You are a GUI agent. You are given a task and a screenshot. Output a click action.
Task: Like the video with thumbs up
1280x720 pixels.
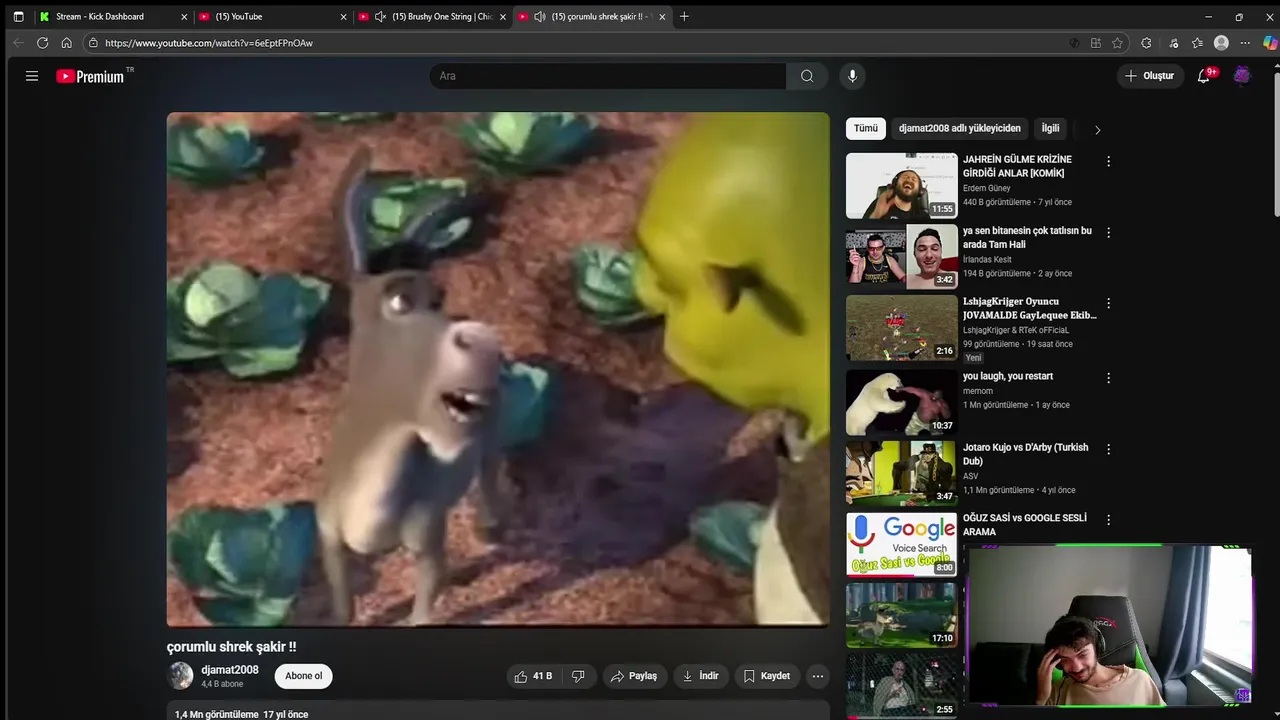533,676
